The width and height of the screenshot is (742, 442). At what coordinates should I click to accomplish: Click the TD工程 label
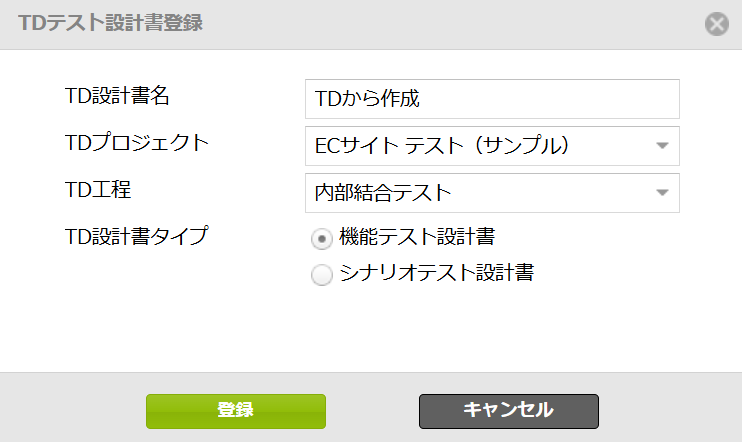coord(98,189)
